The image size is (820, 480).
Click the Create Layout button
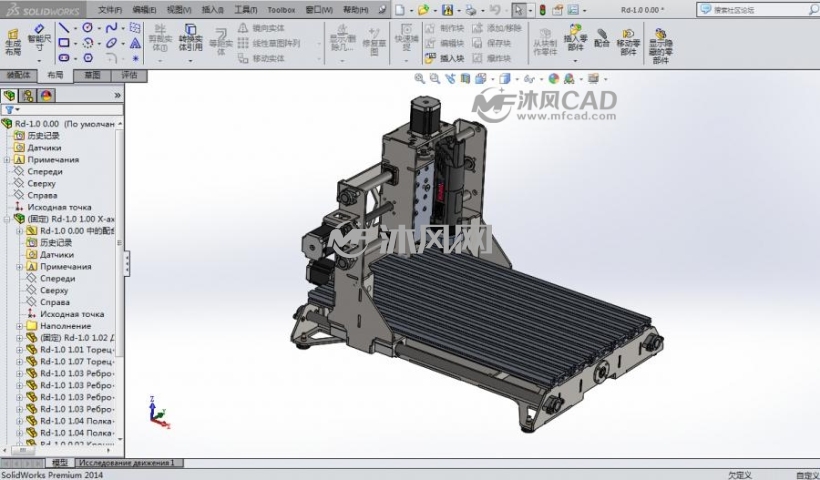pyautogui.click(x=13, y=42)
